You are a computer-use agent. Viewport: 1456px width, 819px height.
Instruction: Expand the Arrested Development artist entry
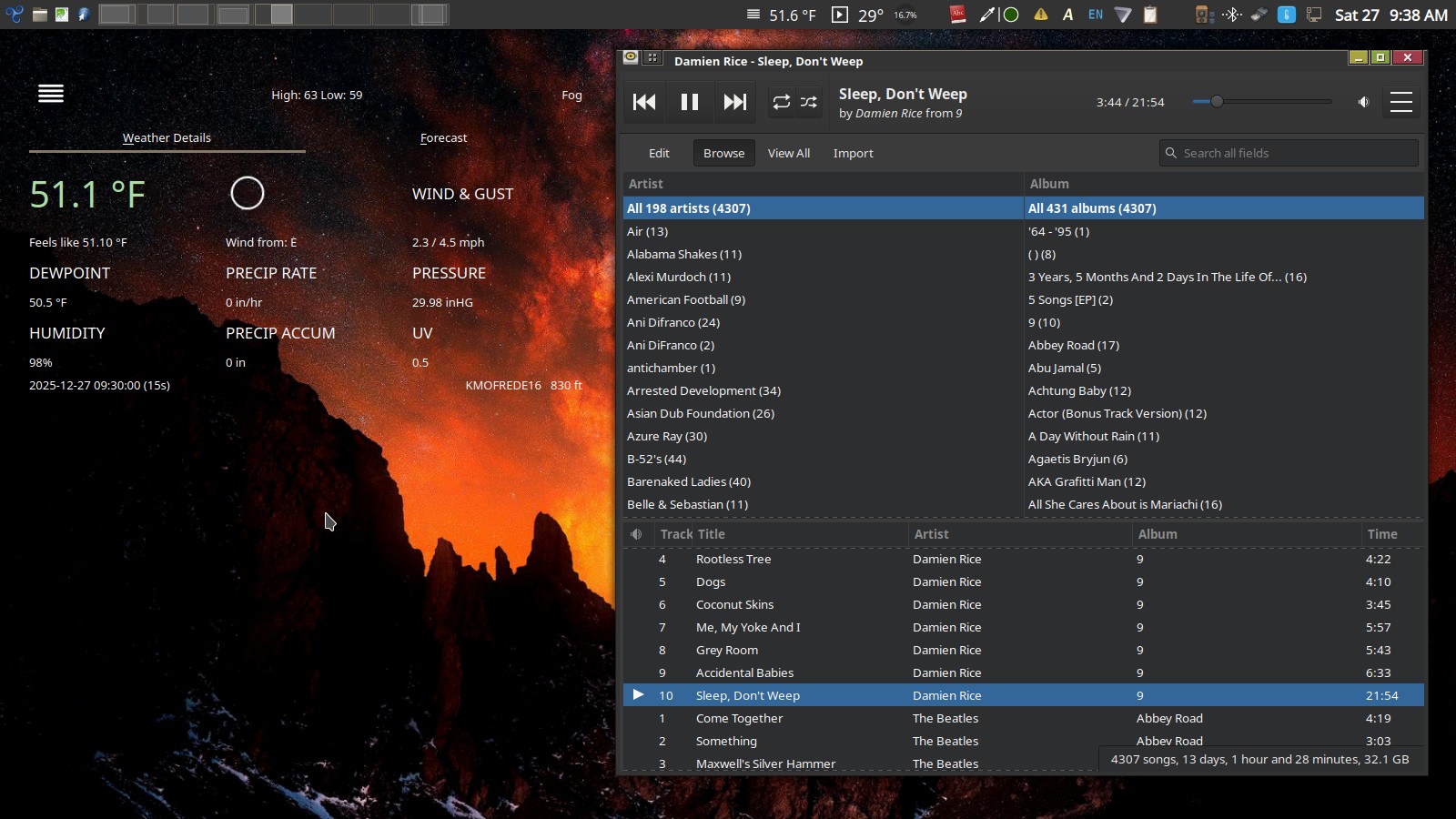click(702, 390)
